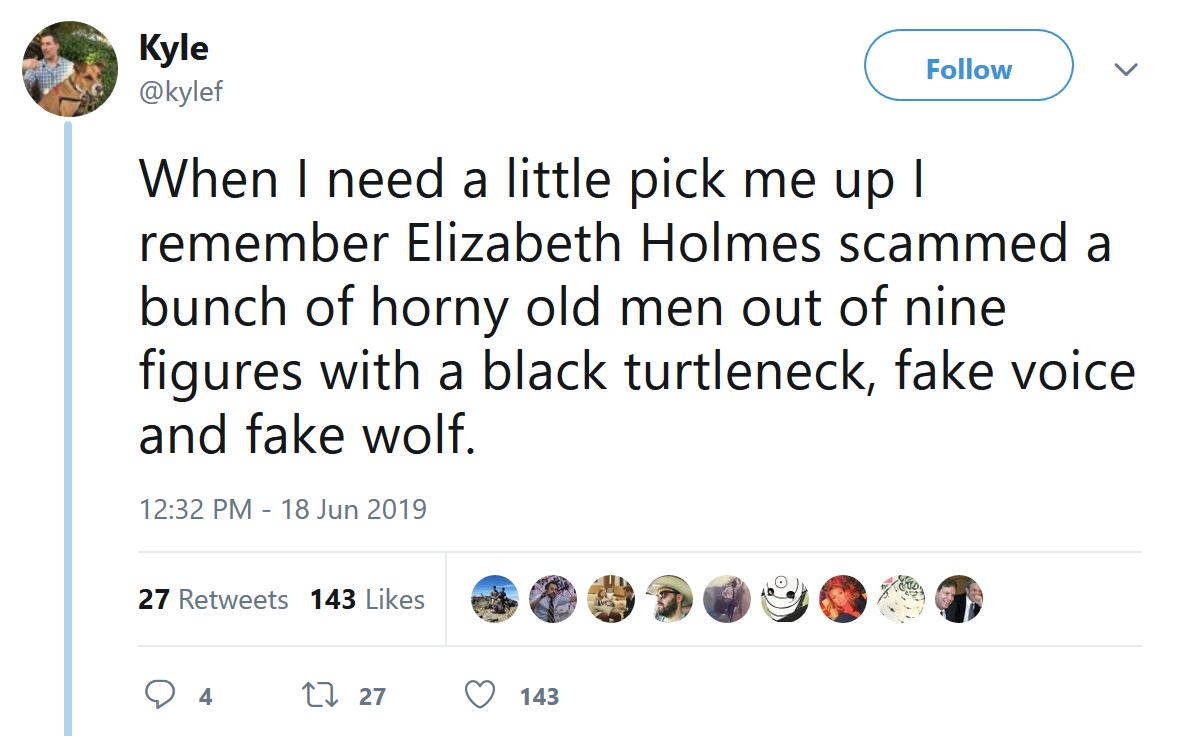Open liker avatar with the gray-purple animal photo
The width and height of the screenshot is (1177, 736).
pos(725,599)
